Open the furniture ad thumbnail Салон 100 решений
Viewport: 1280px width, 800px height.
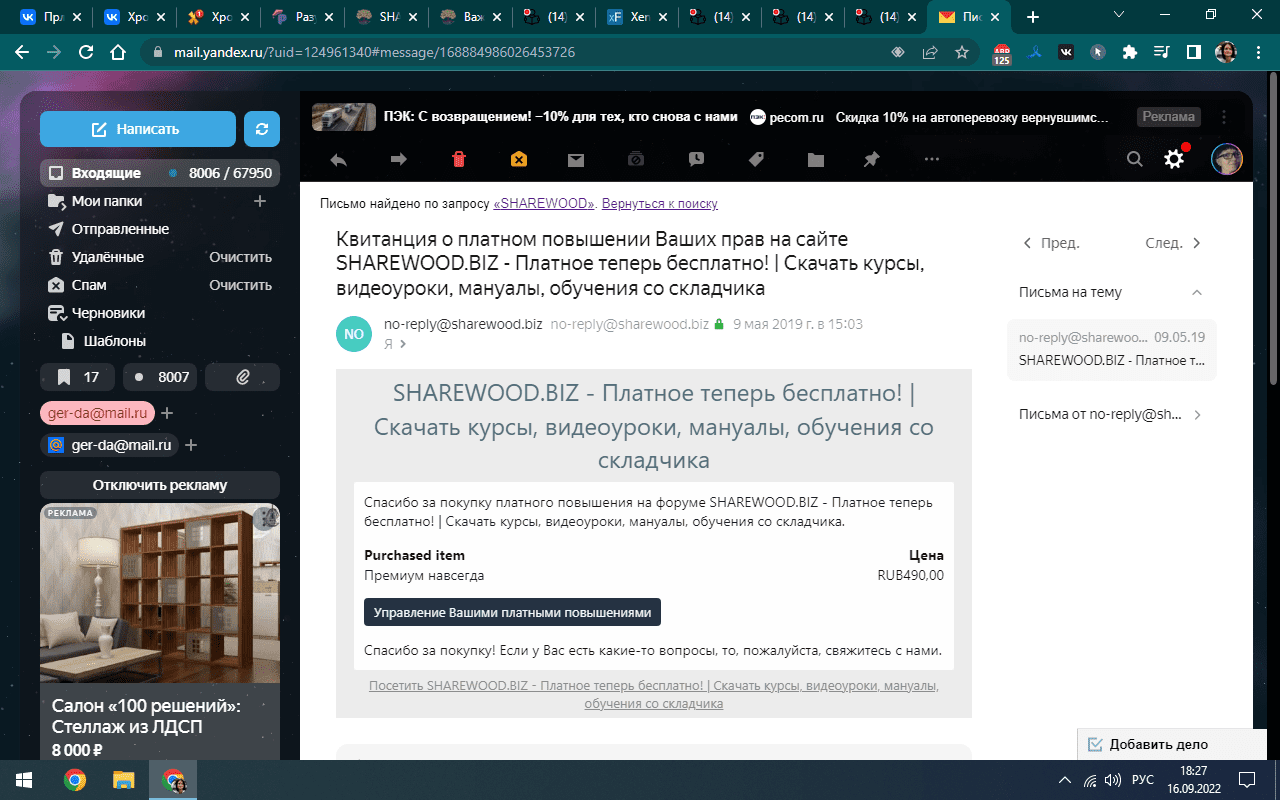pyautogui.click(x=160, y=593)
